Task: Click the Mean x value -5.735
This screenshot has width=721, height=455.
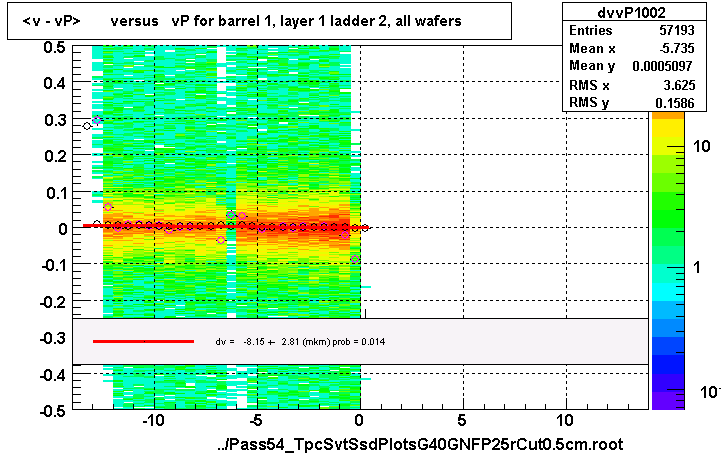Action: pos(676,48)
